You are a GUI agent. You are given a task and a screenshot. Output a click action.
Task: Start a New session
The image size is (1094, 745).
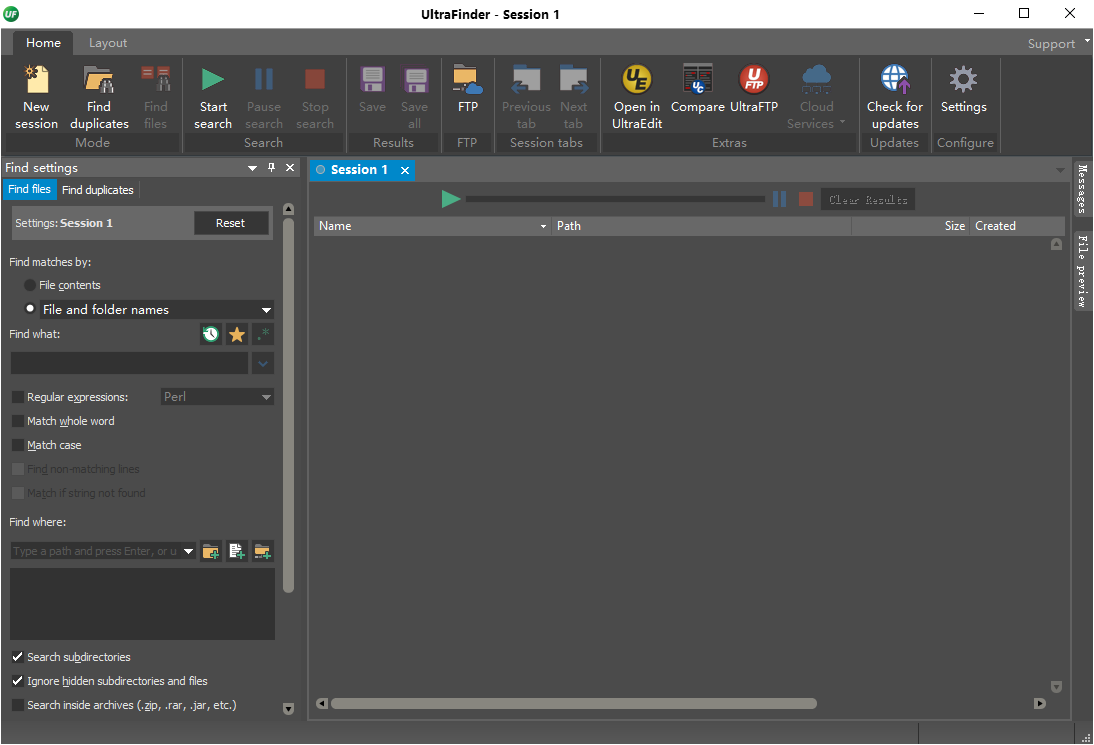coord(36,97)
